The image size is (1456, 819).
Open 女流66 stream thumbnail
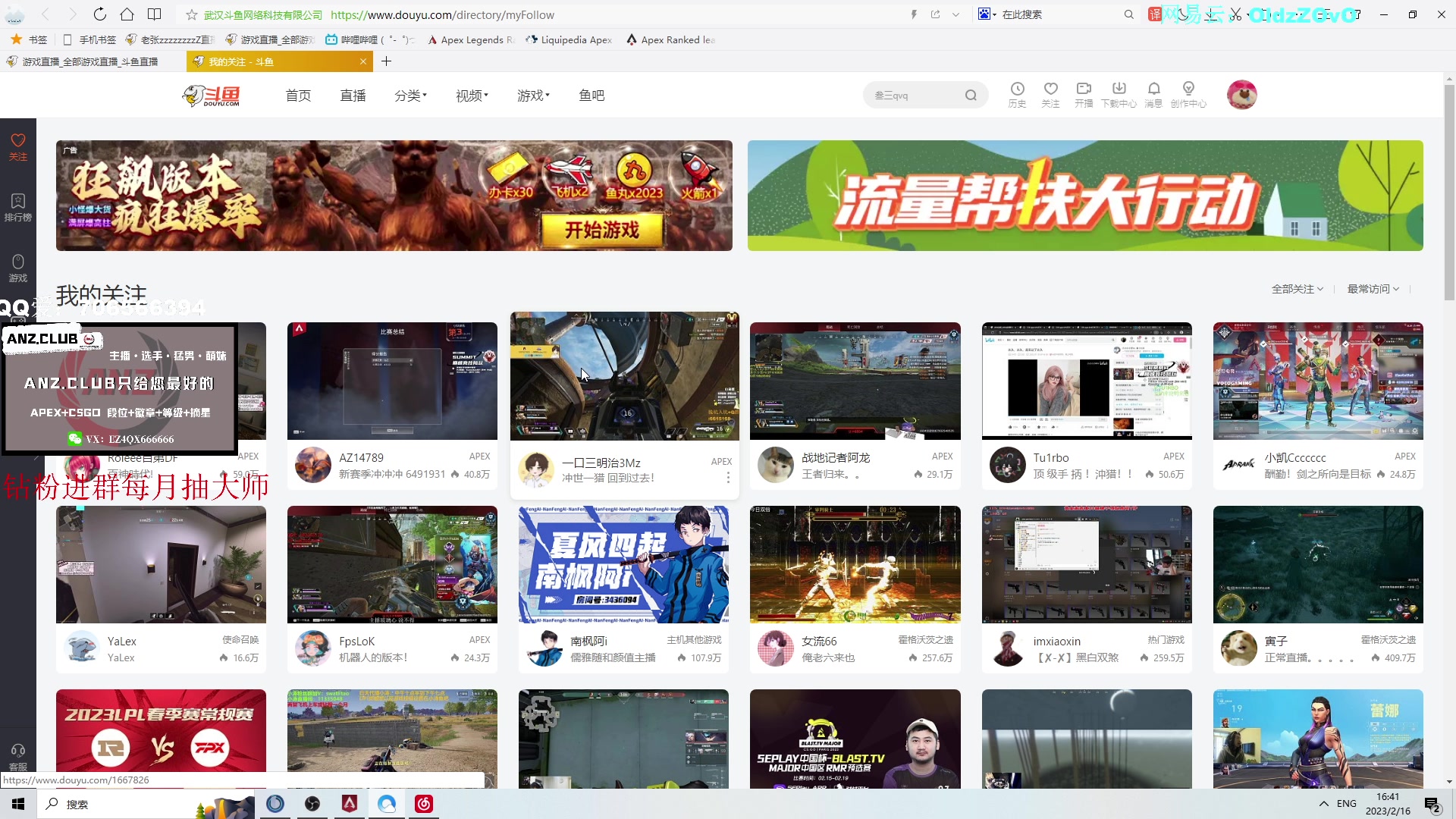(x=855, y=564)
